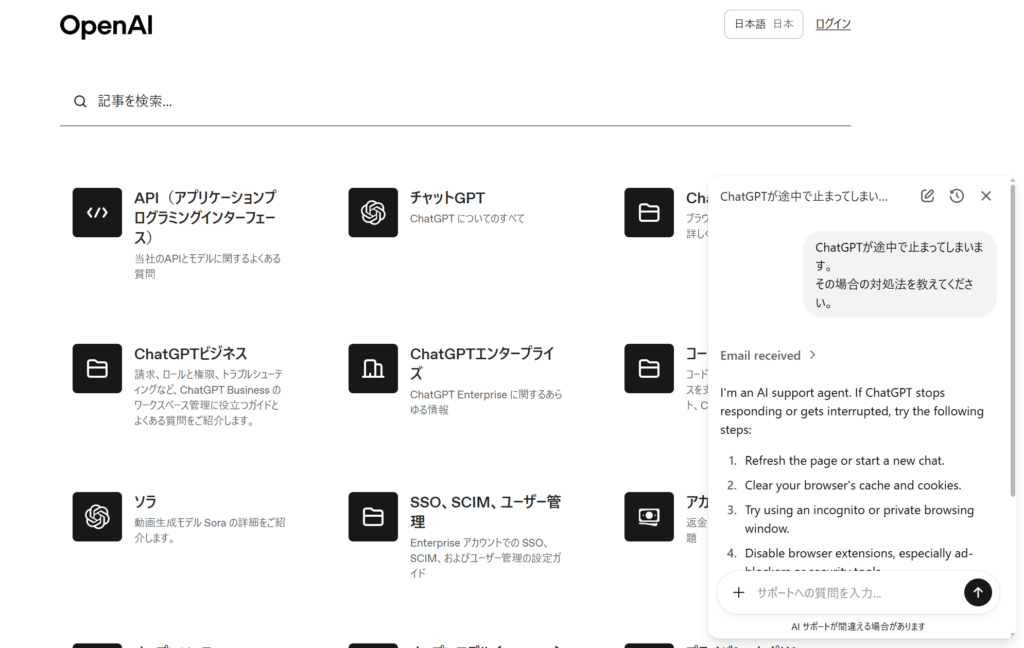The height and width of the screenshot is (648, 1024).
Task: Open the 日本語 language selector
Action: point(763,24)
